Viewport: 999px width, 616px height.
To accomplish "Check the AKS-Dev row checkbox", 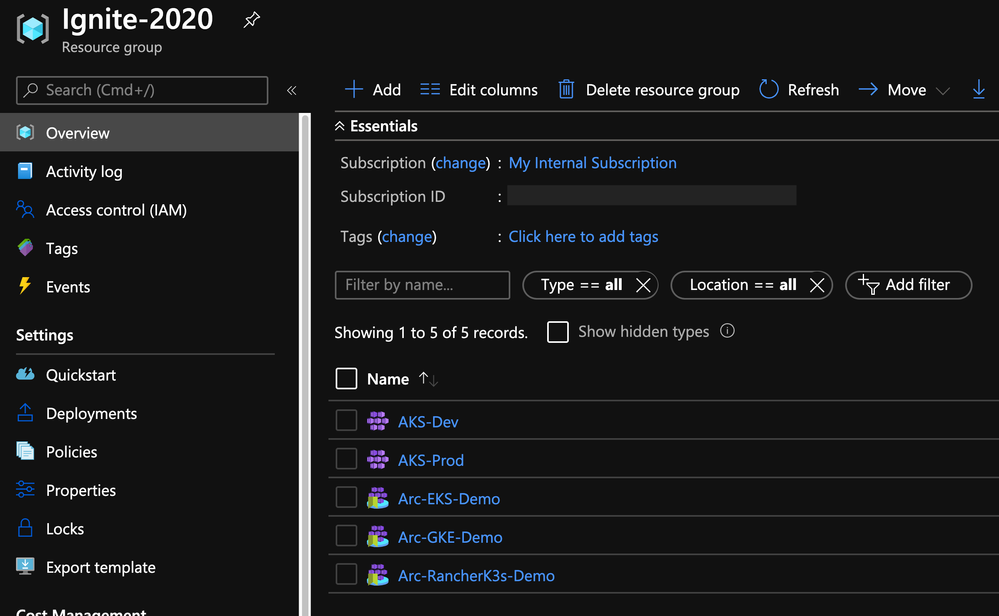I will 346,420.
